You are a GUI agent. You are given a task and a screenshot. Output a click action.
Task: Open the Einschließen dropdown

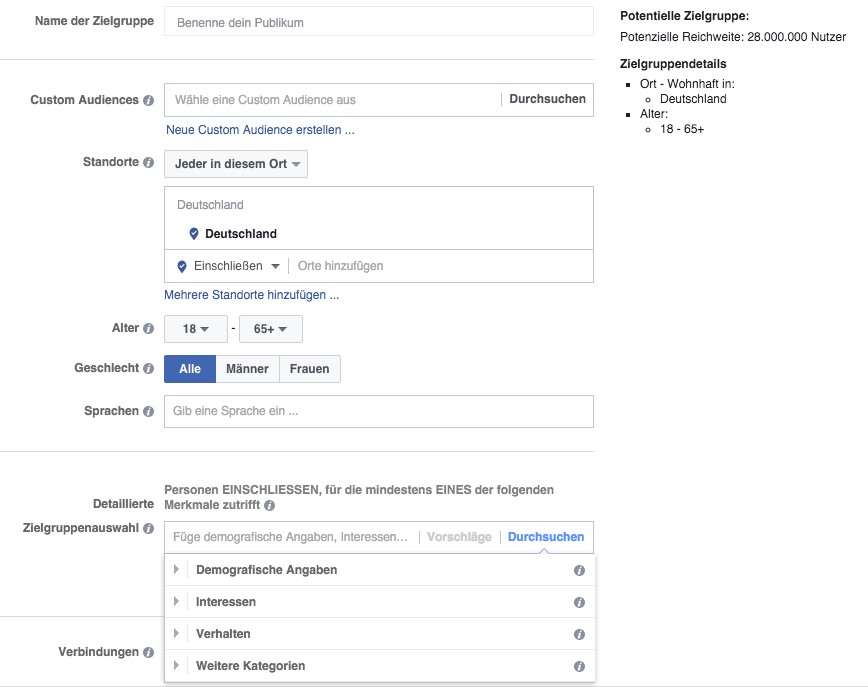point(236,266)
